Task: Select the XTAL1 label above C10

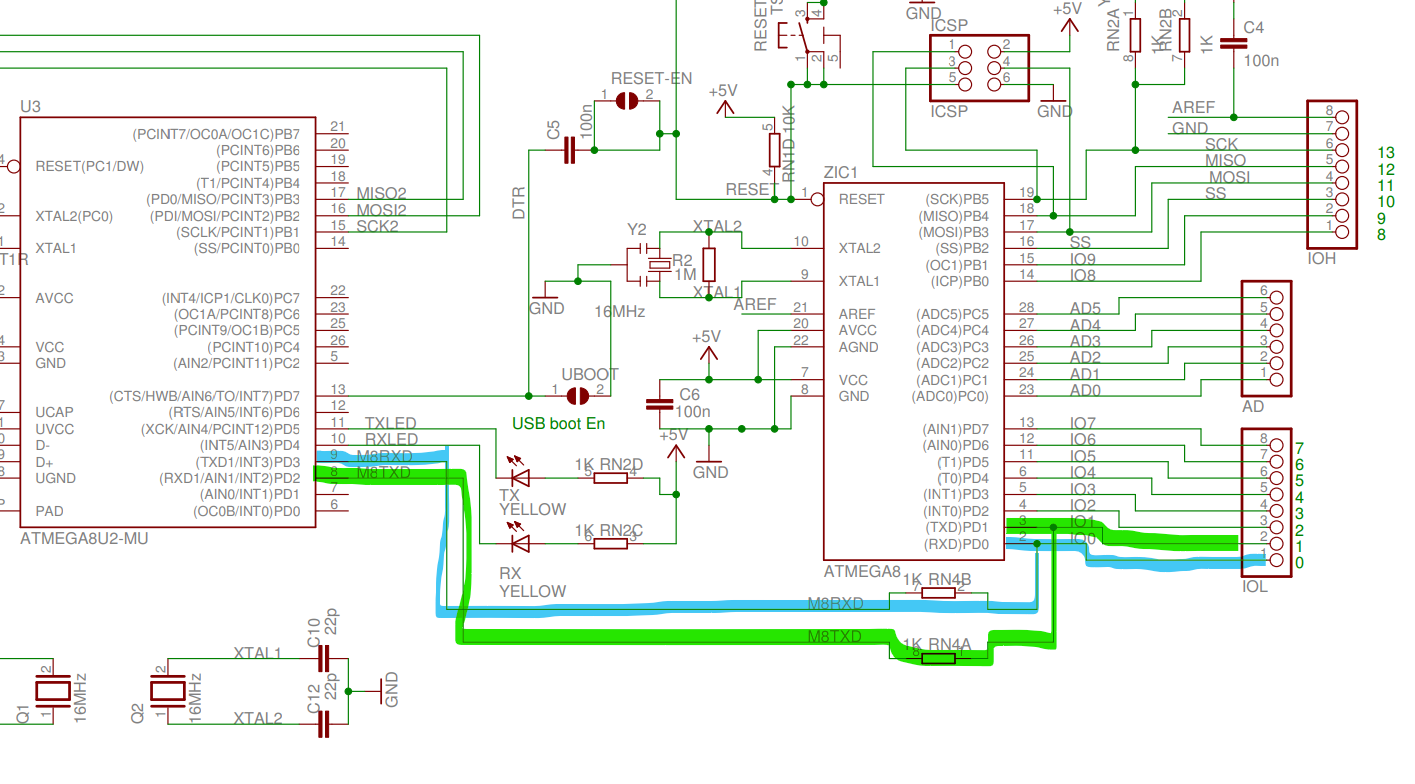Action: pos(258,653)
